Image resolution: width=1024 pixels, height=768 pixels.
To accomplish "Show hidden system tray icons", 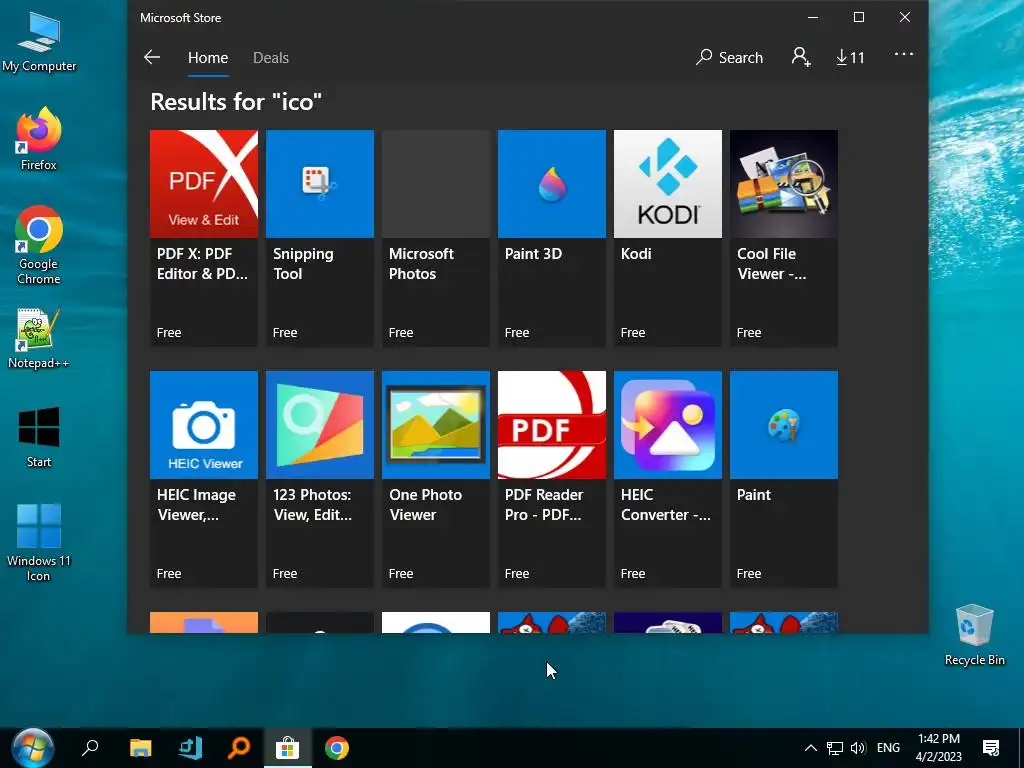I will (x=810, y=748).
